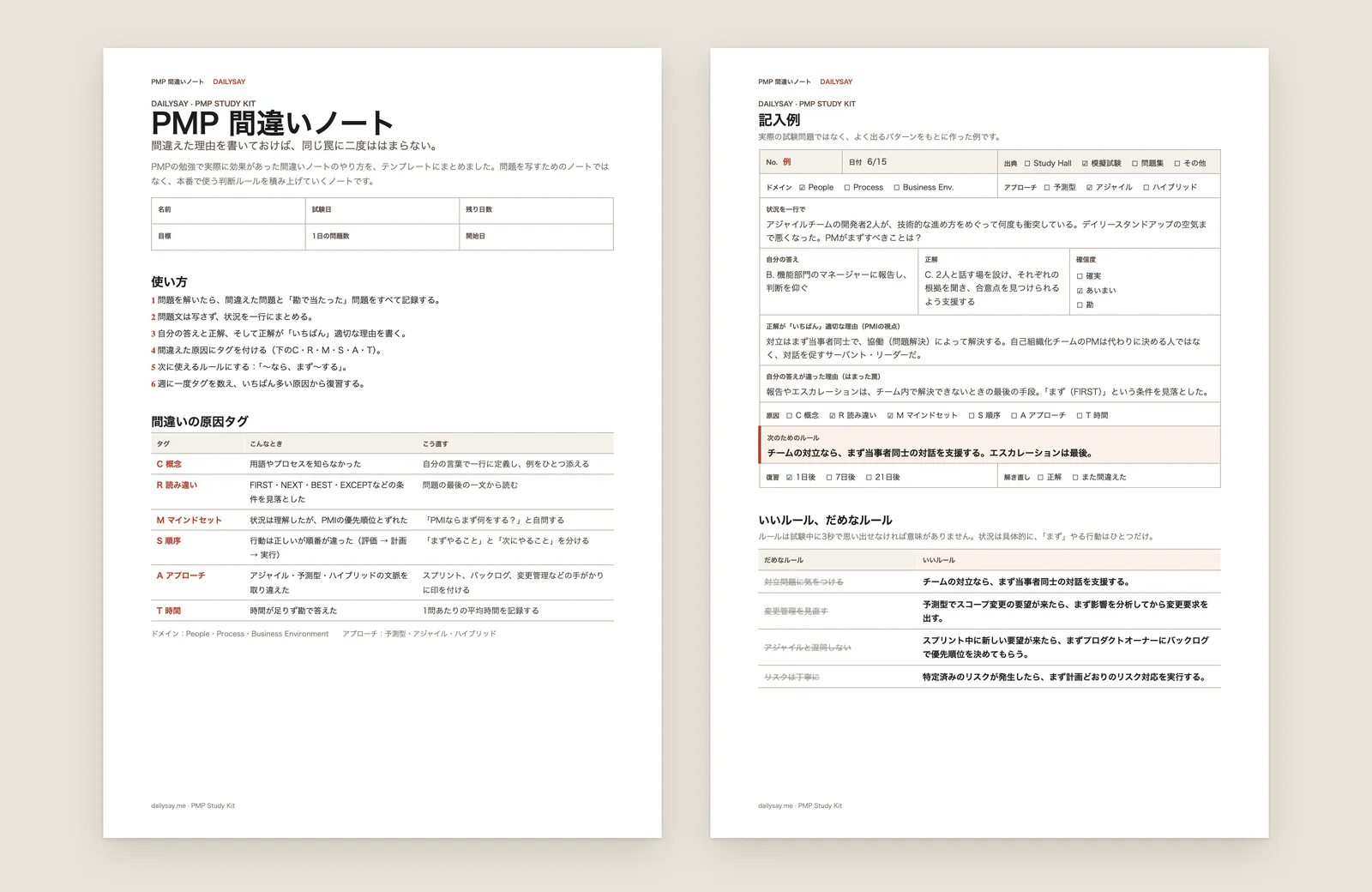Click the 開始日 field
1372x892 pixels.
(536, 237)
